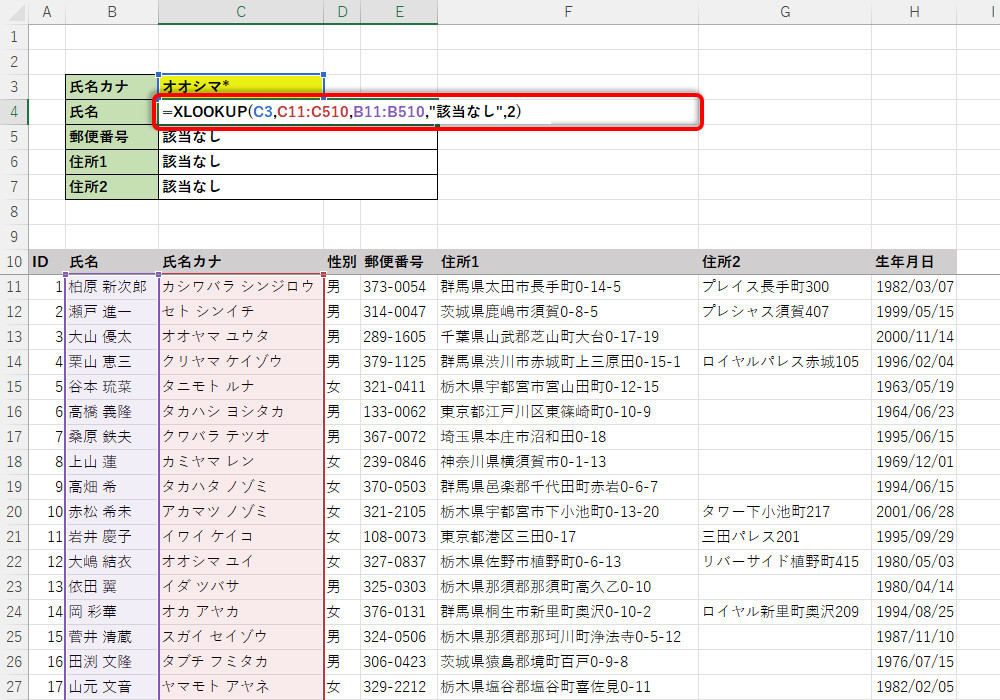Select column F header

[x=568, y=11]
